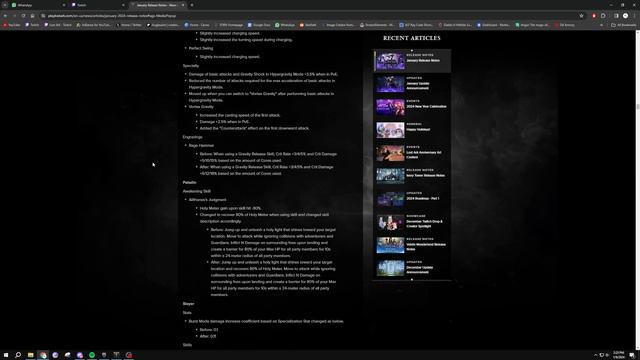The height and width of the screenshot is (360, 640).
Task: Open Chrome from the taskbar
Action: pos(43,355)
